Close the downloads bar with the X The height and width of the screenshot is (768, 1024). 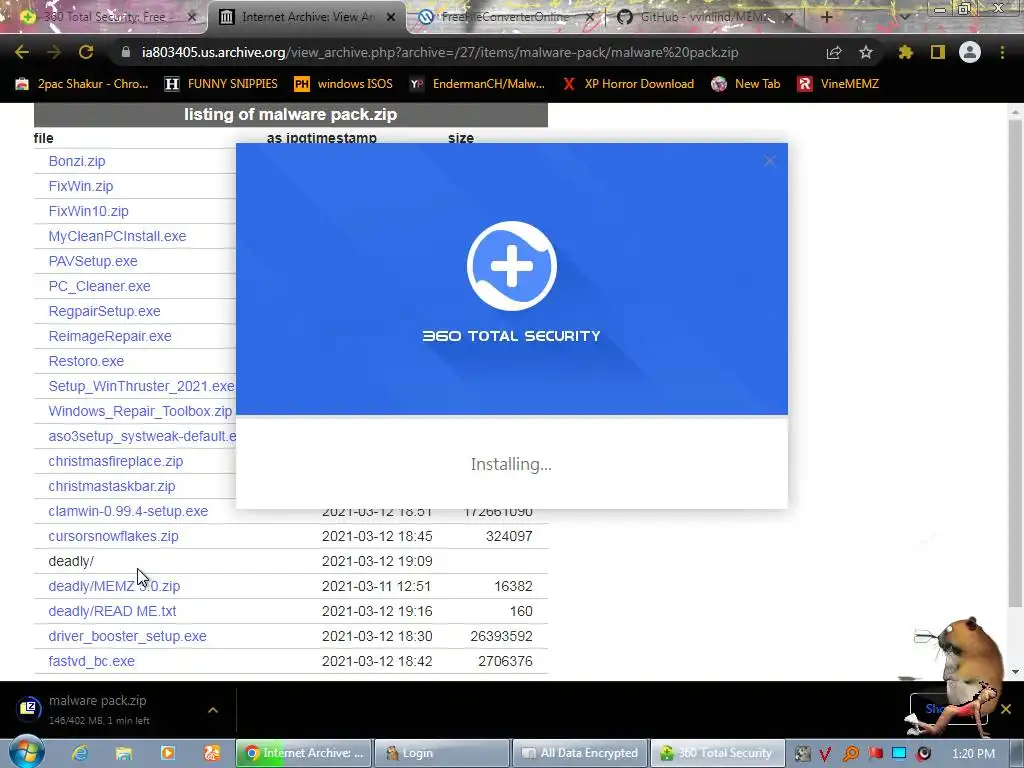tap(1006, 709)
